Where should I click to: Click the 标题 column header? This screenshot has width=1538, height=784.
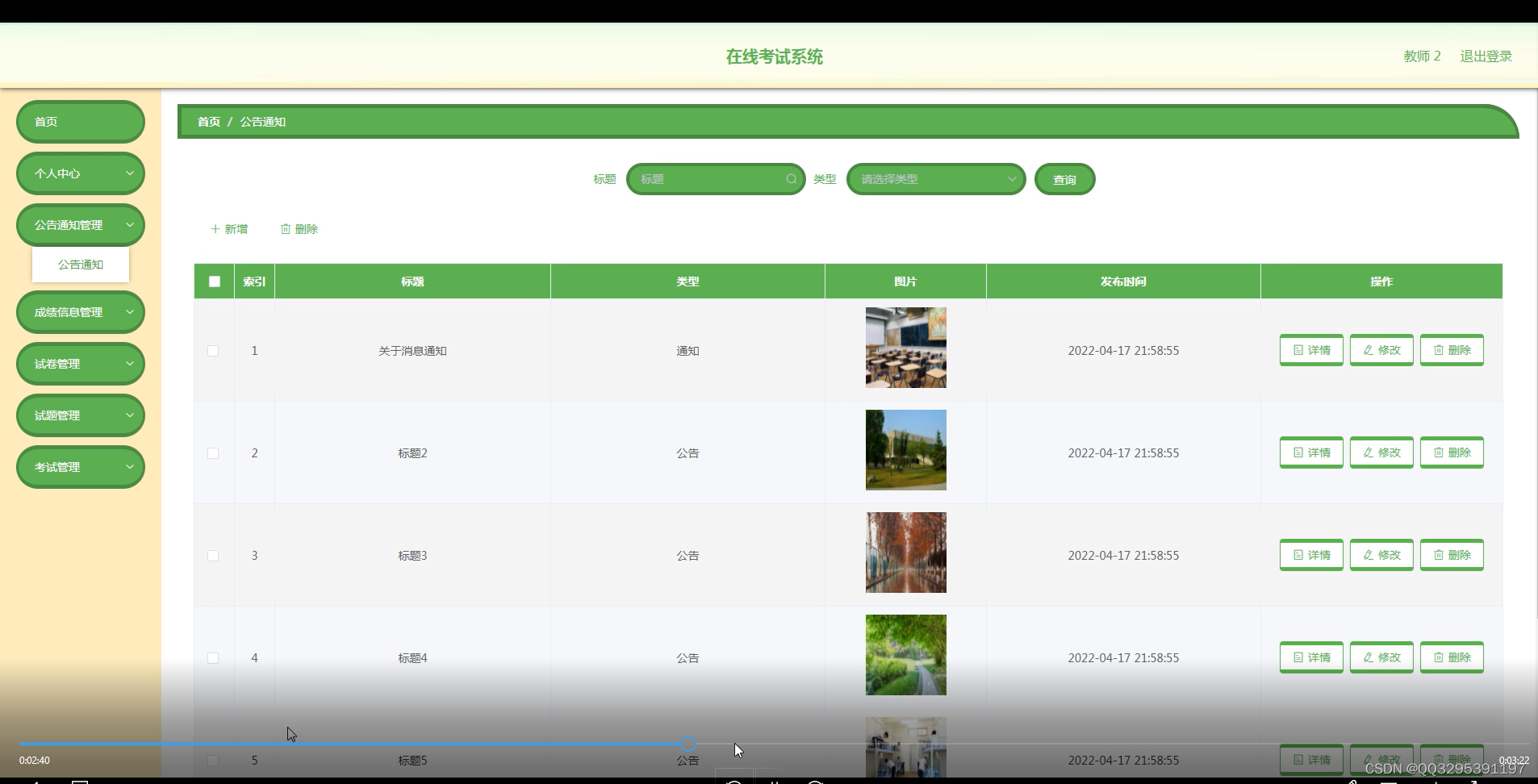pos(412,281)
